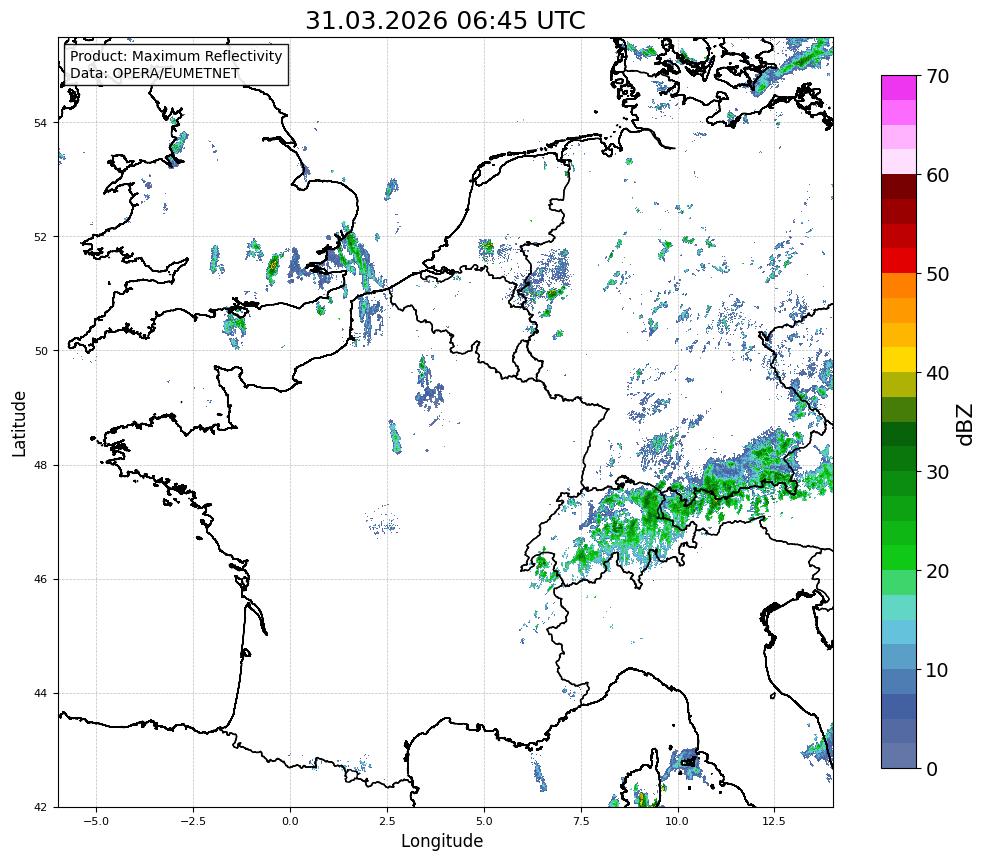
Task: Click longitude tick label "10.0"
Action: (677, 821)
